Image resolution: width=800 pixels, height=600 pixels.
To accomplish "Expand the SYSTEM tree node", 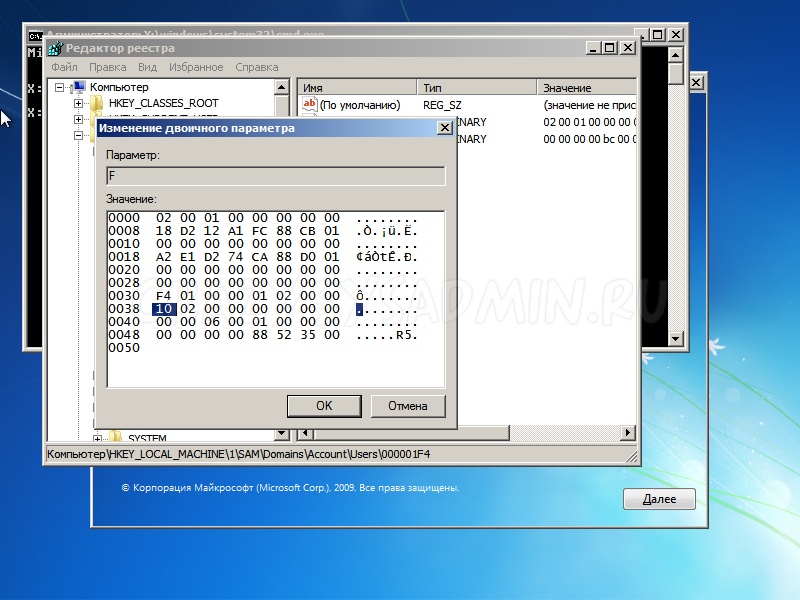I will [98, 438].
